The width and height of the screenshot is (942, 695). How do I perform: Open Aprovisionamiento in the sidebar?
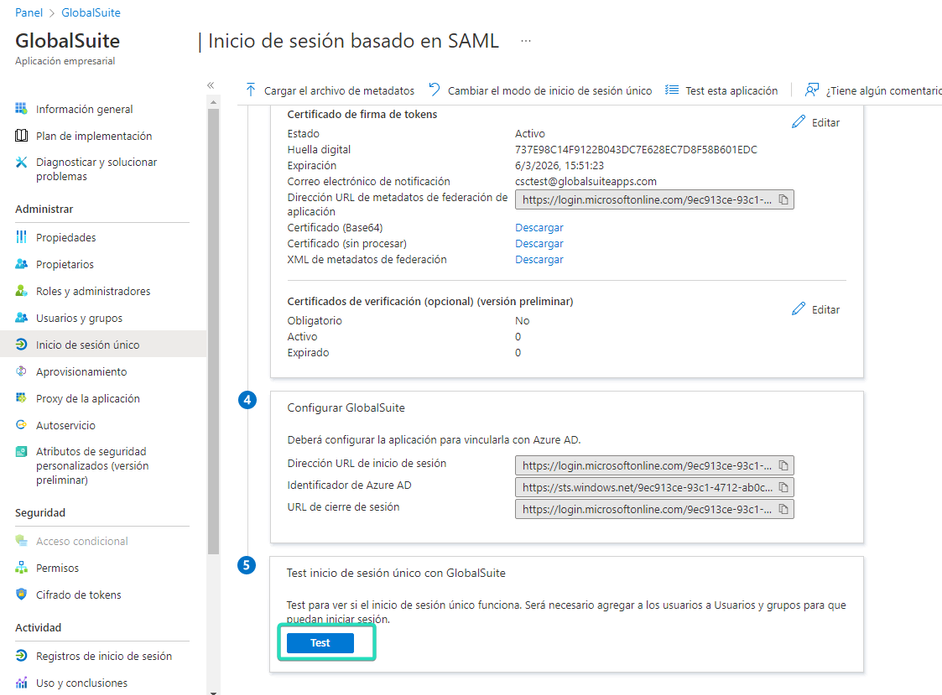tap(81, 372)
